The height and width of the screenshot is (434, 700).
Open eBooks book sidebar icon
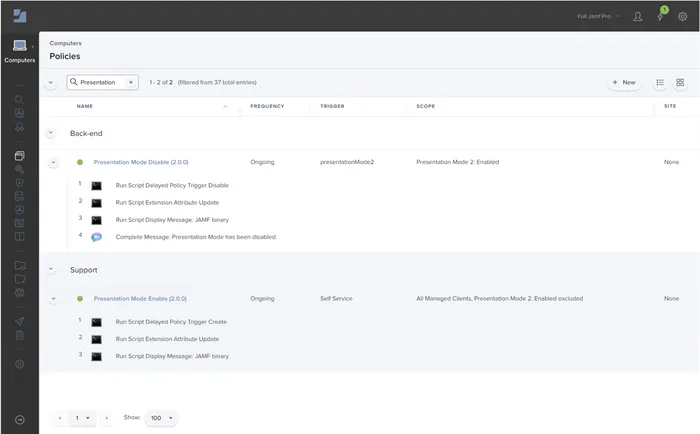point(19,237)
